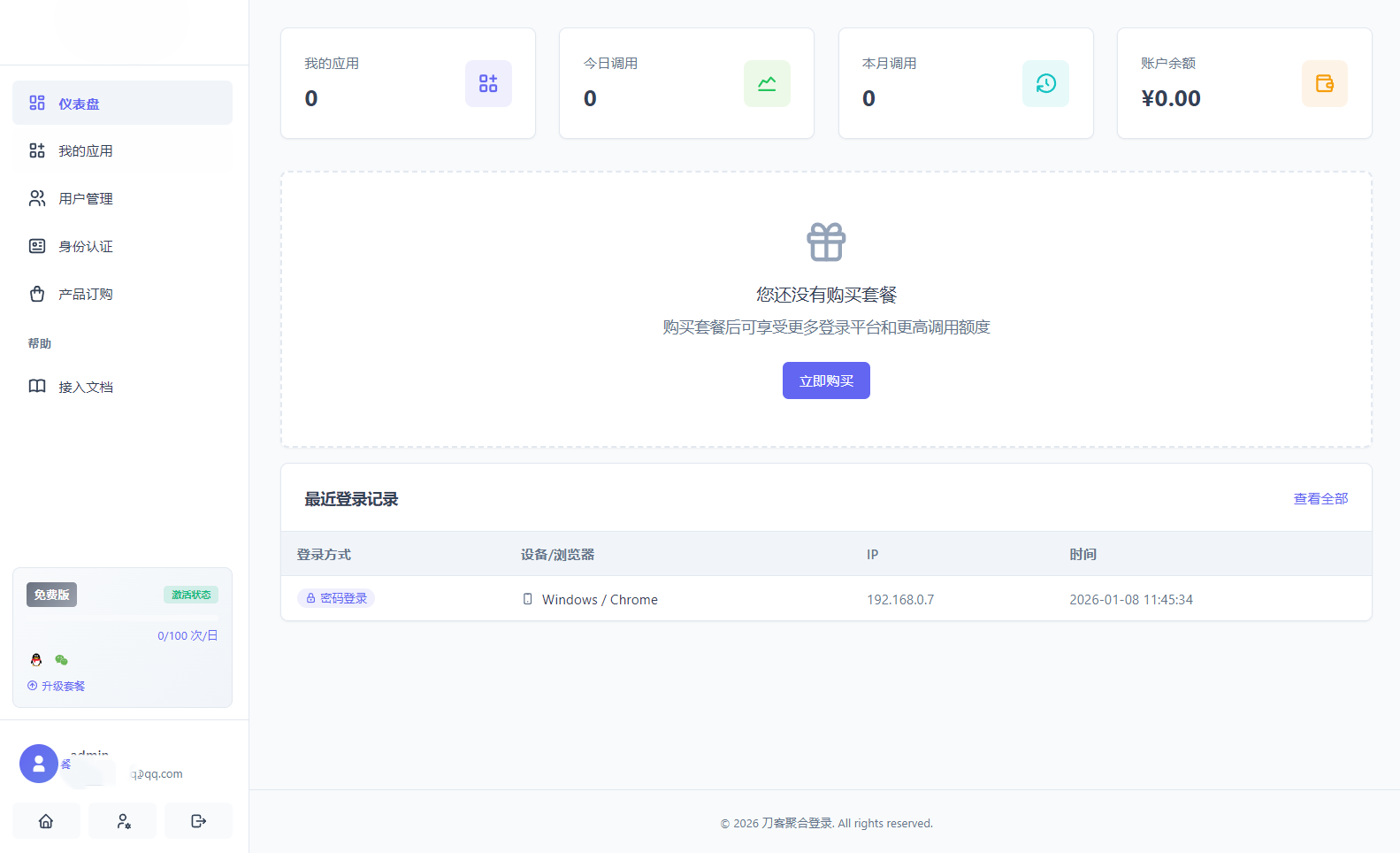Click the 接入文档 book icon
Image resolution: width=1400 pixels, height=853 pixels.
pos(37,387)
